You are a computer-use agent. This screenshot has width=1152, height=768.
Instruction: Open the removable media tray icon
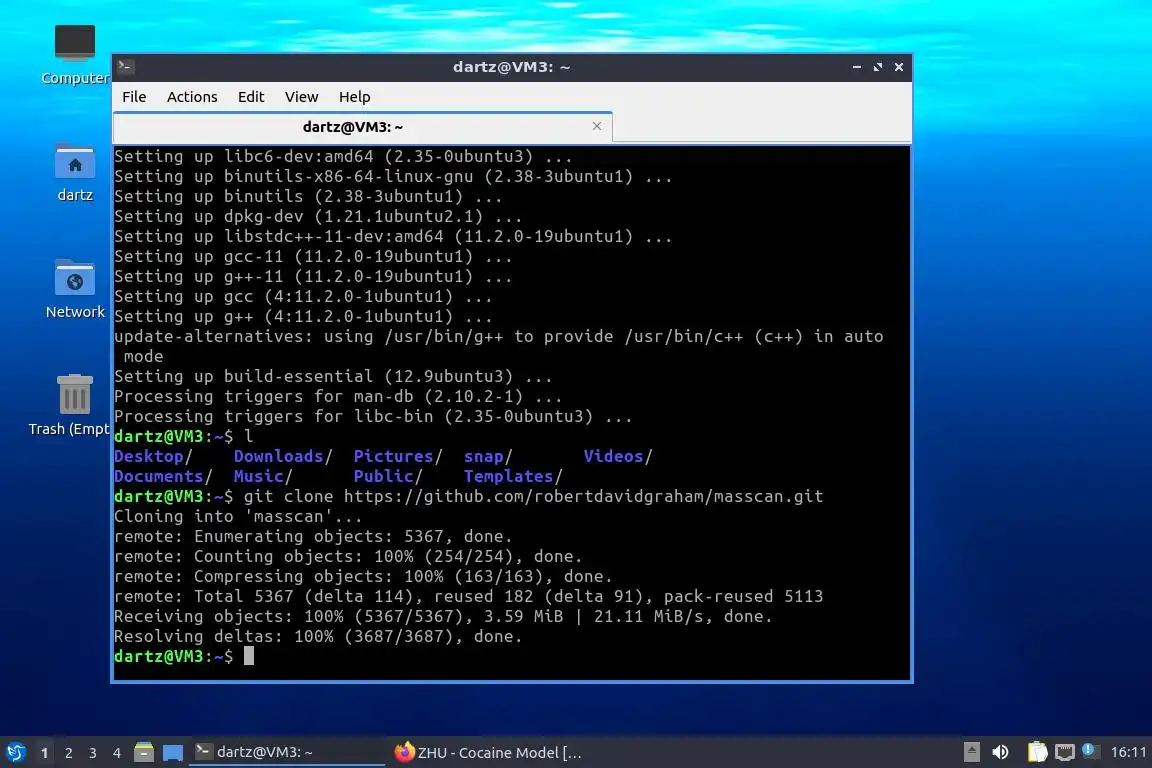(x=971, y=752)
